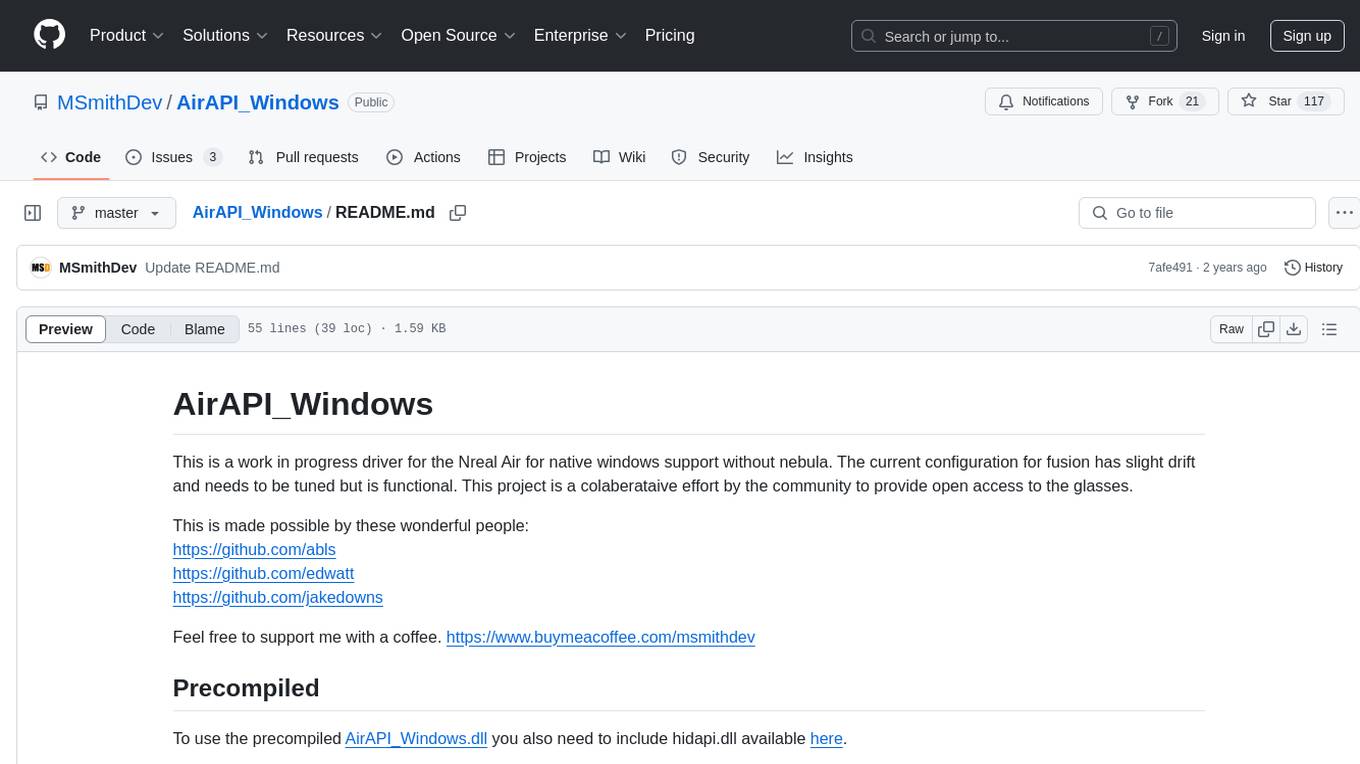The image size is (1360, 764).
Task: Expand the Resources menu
Action: pos(334,35)
